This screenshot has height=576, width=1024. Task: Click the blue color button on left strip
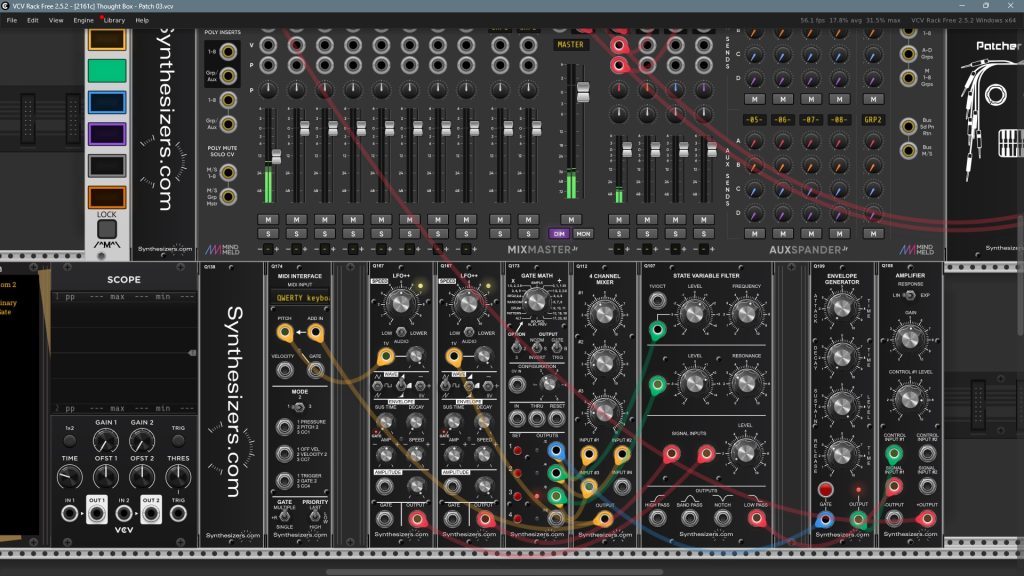pos(106,103)
